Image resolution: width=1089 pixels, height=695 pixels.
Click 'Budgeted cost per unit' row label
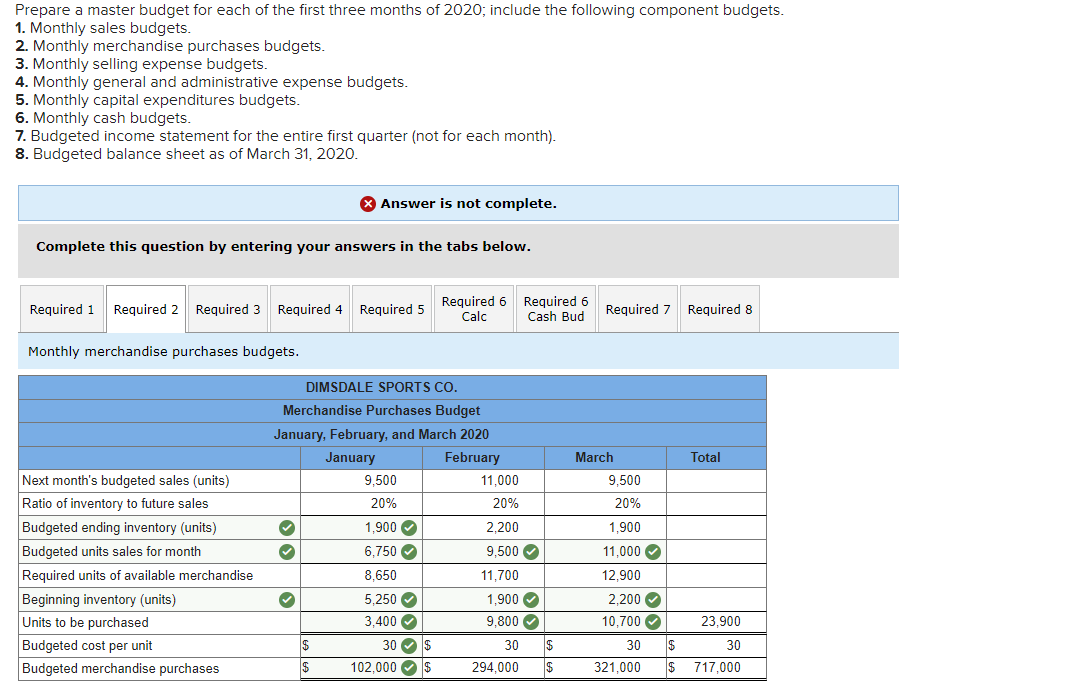coord(87,646)
